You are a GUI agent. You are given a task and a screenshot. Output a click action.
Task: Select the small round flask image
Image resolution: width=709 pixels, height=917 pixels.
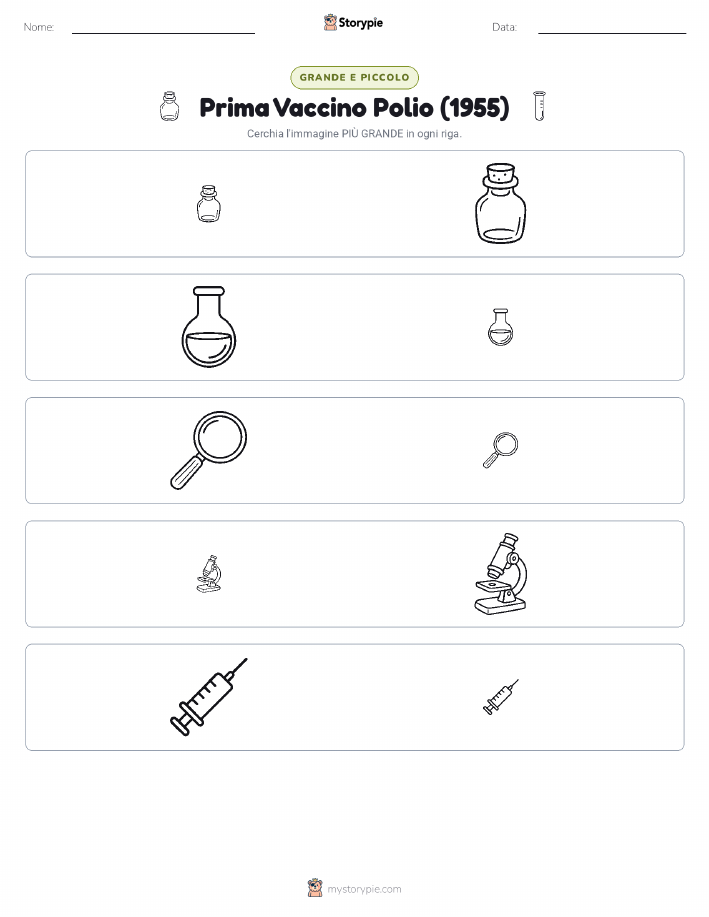(500, 327)
